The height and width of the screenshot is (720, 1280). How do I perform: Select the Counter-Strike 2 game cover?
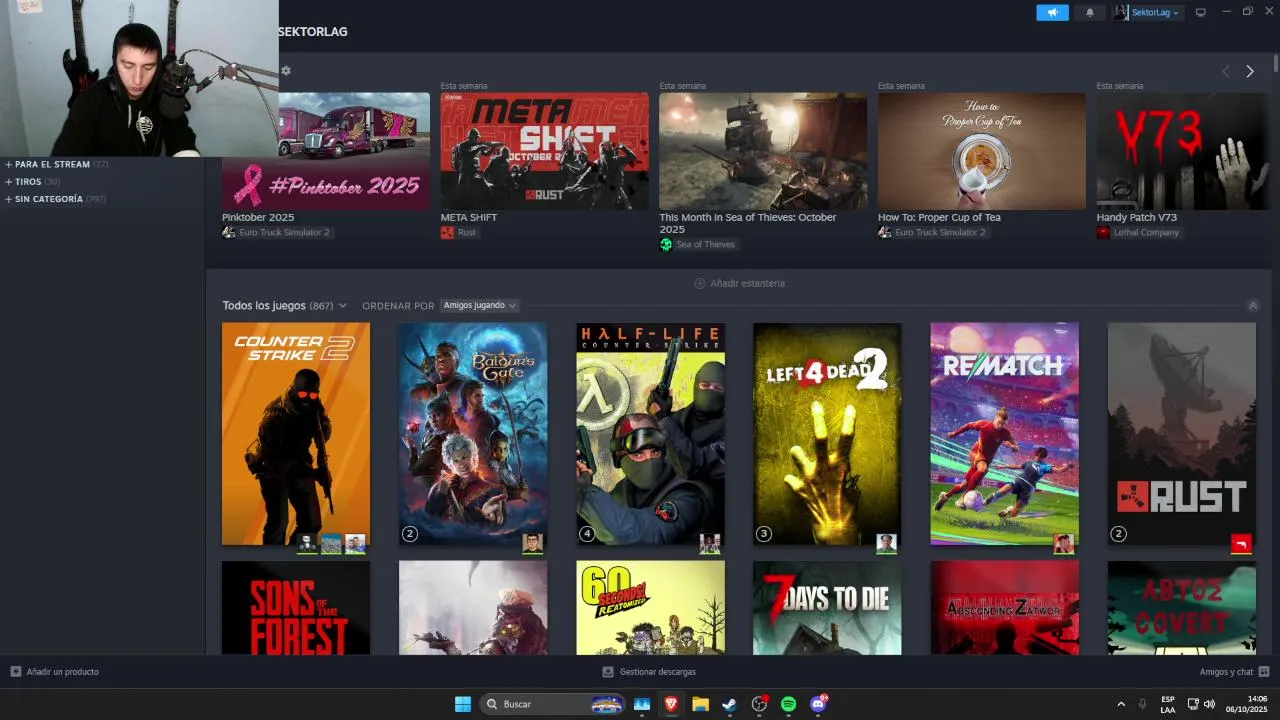(296, 434)
